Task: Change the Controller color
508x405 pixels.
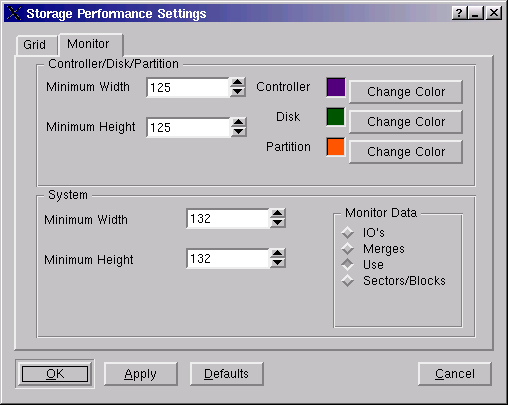Action: (406, 92)
